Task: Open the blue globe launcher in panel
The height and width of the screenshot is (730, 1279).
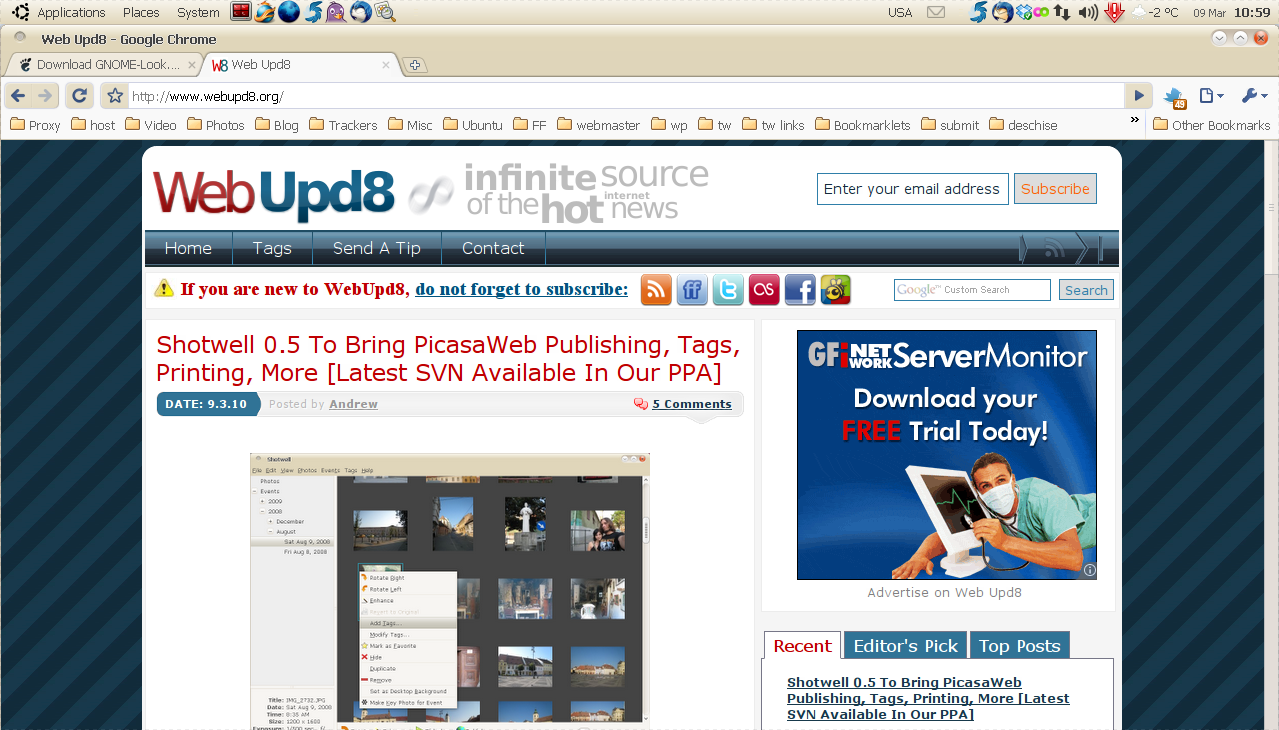Action: click(289, 12)
